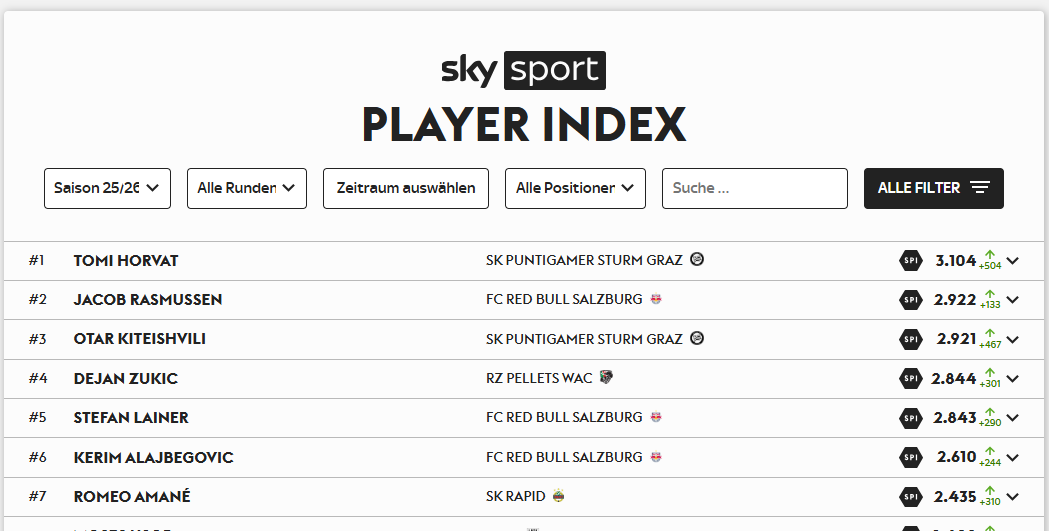Click the SPI badge in Tomi Horvat's row
1049x531 pixels.
pyautogui.click(x=910, y=261)
